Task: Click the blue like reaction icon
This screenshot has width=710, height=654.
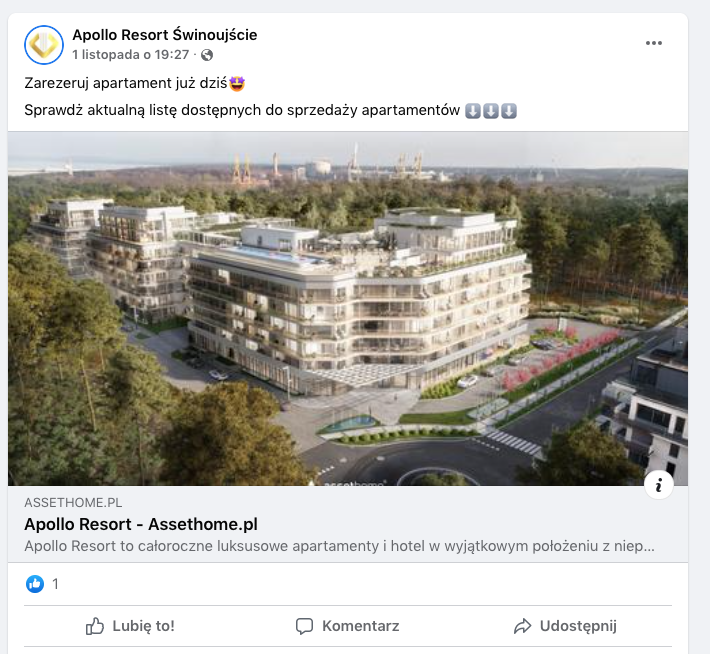Action: [35, 584]
